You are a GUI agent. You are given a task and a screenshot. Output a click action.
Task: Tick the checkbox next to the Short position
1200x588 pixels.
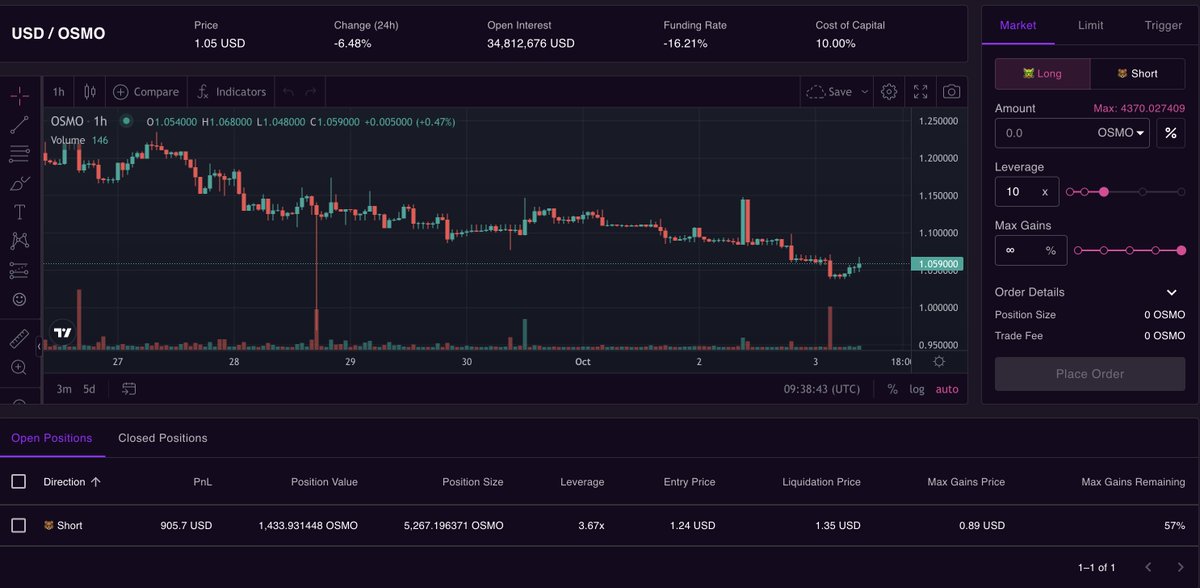point(18,525)
